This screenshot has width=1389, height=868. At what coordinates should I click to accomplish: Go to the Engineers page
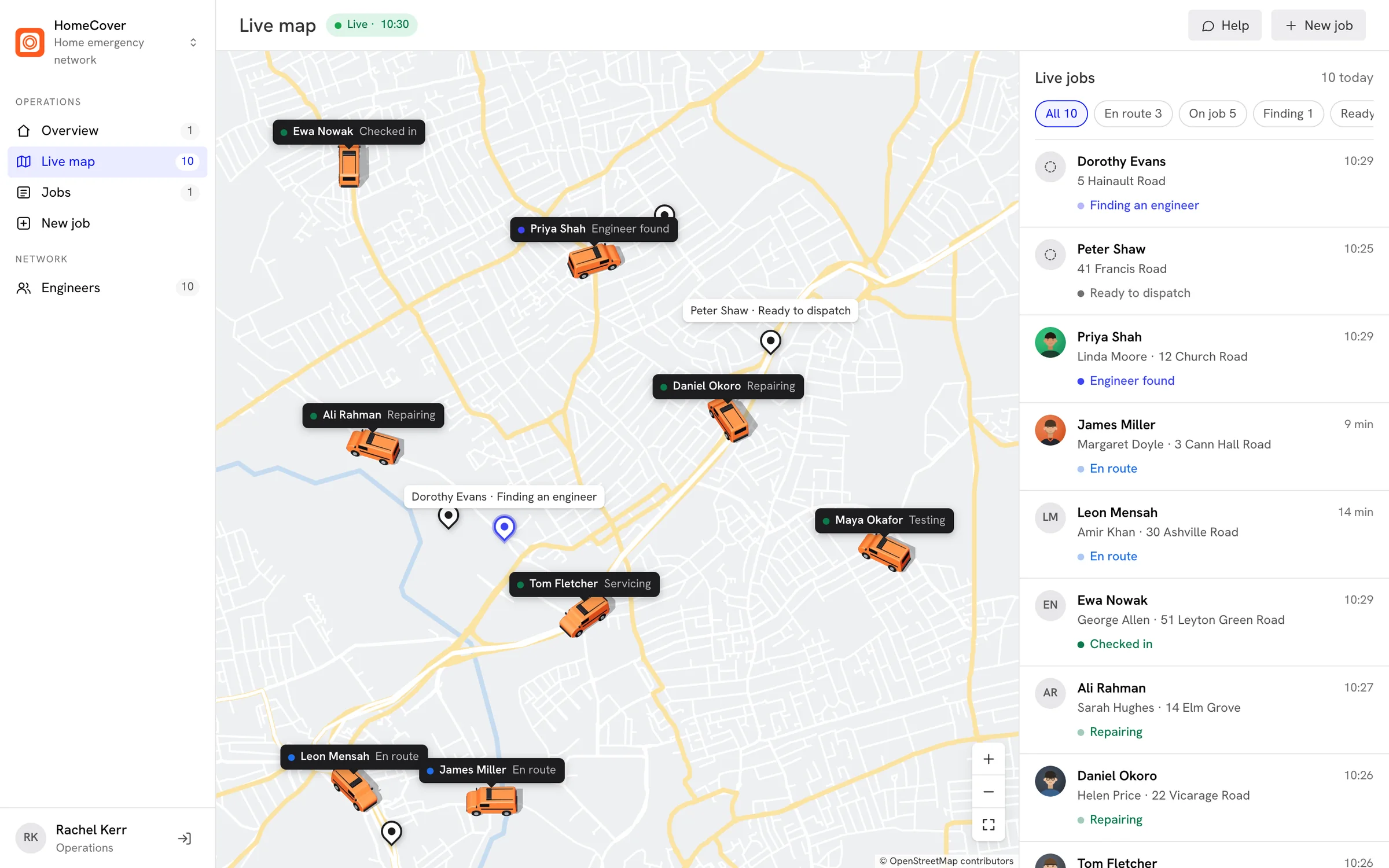pos(108,288)
